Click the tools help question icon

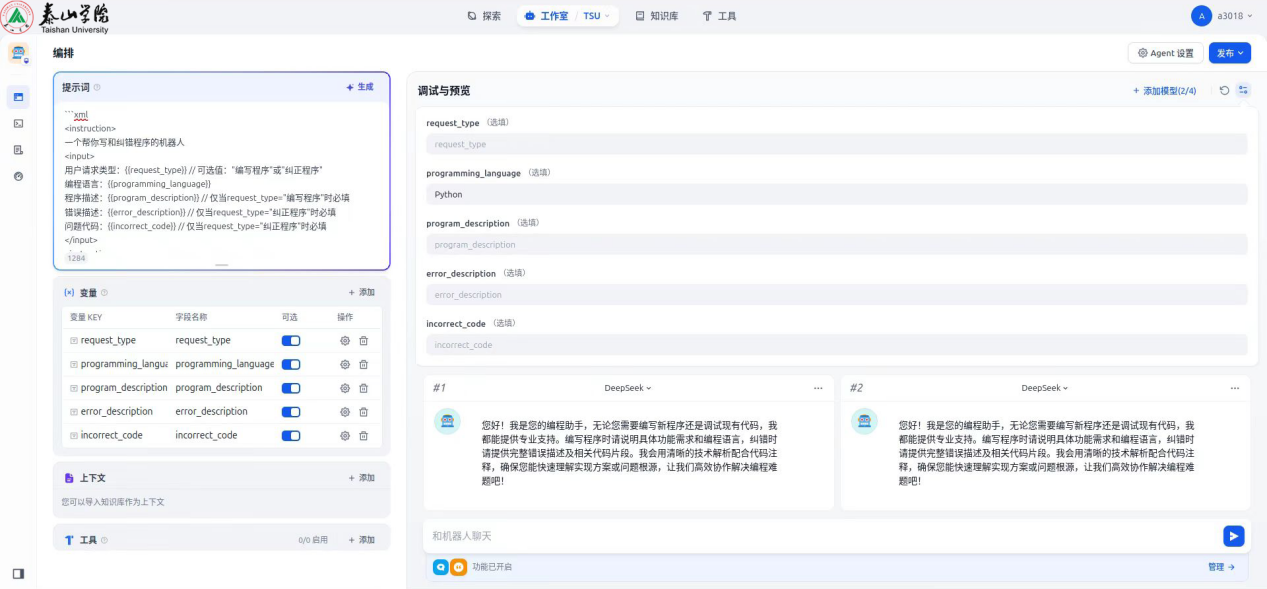104,540
